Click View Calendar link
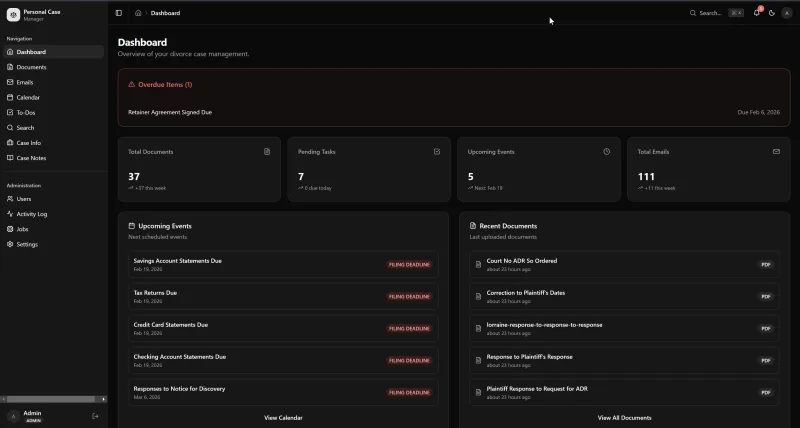The image size is (800, 428). pyautogui.click(x=283, y=418)
